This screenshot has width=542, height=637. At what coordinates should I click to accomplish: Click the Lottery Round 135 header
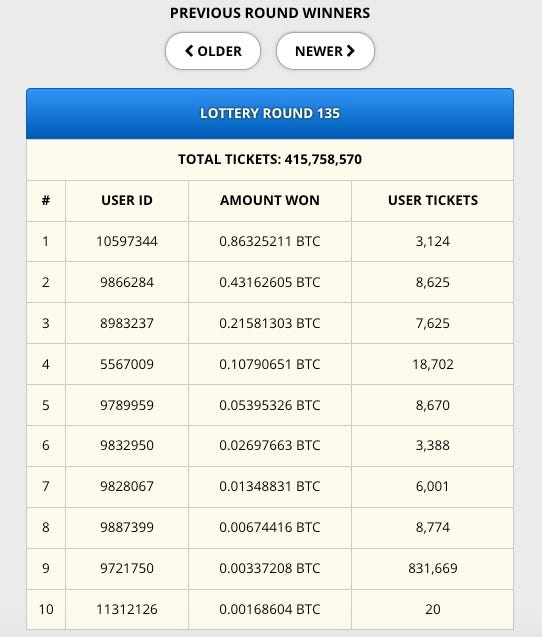[270, 113]
